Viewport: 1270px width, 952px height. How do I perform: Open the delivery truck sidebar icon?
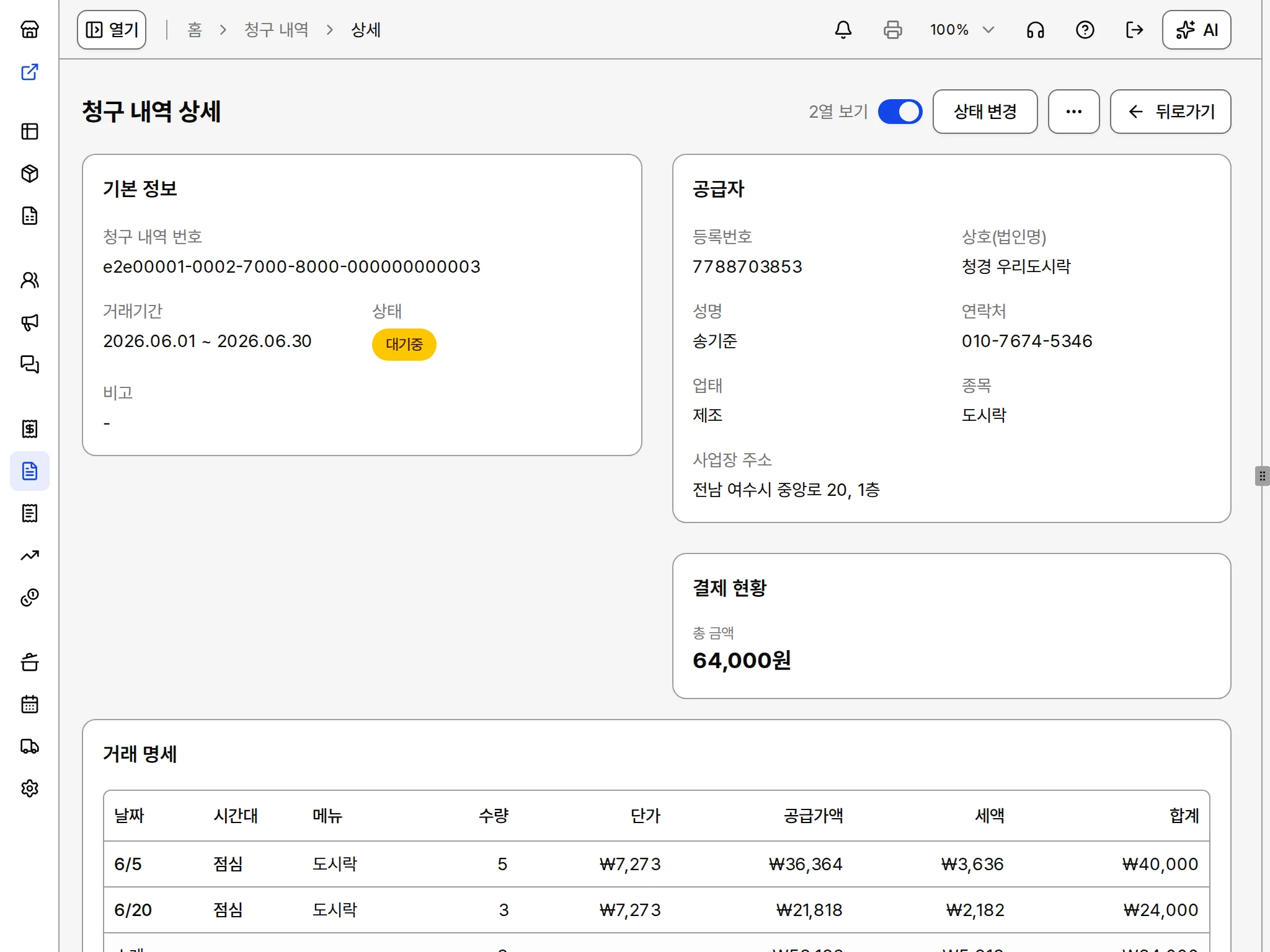30,746
